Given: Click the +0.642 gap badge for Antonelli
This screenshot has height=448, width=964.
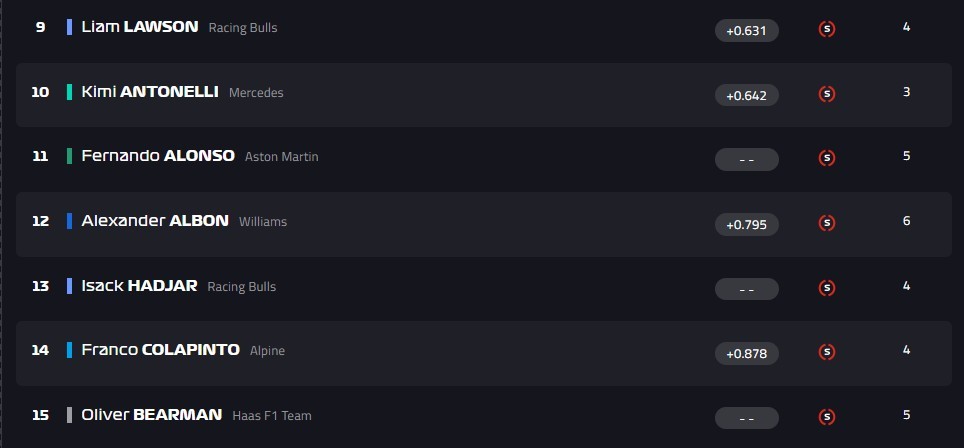Looking at the screenshot, I should click(x=746, y=95).
